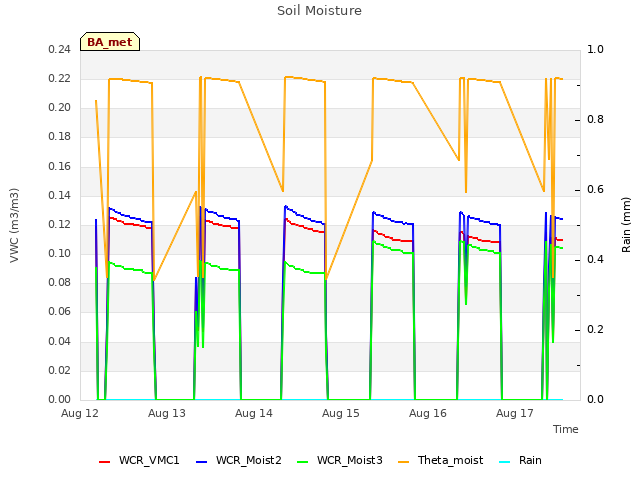Click the 0.08 left axis value

60,282
